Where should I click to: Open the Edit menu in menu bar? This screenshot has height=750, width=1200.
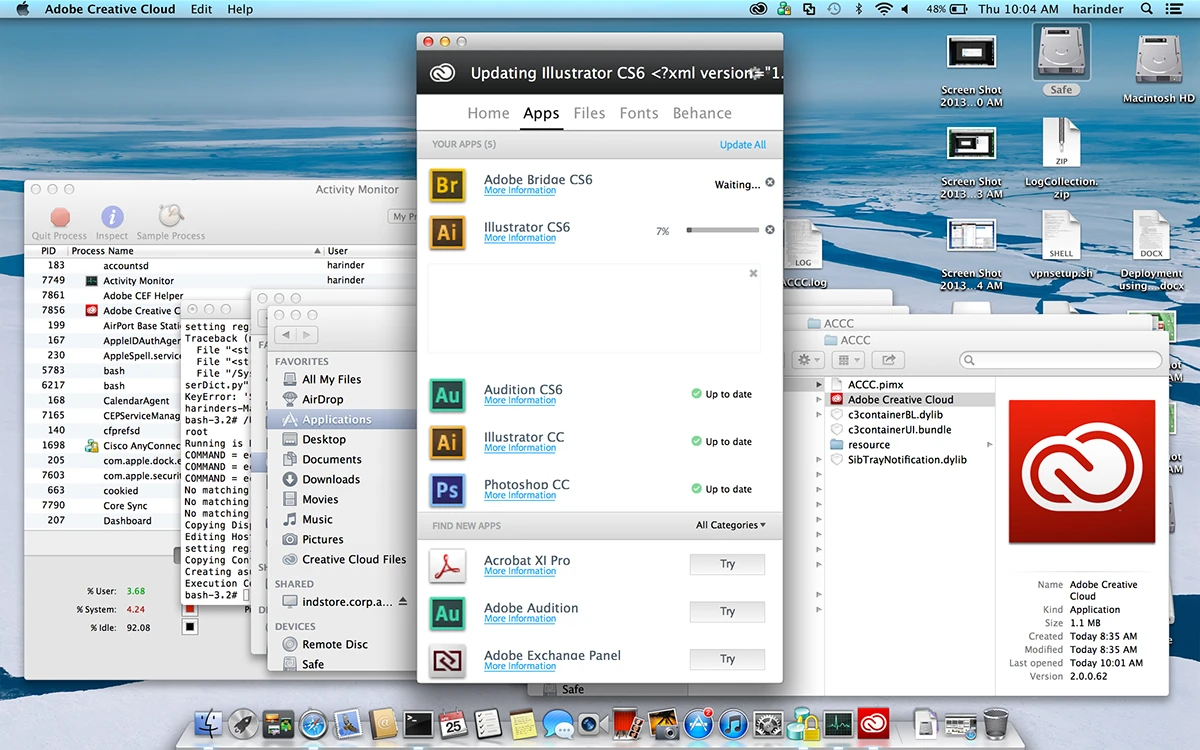(x=201, y=9)
